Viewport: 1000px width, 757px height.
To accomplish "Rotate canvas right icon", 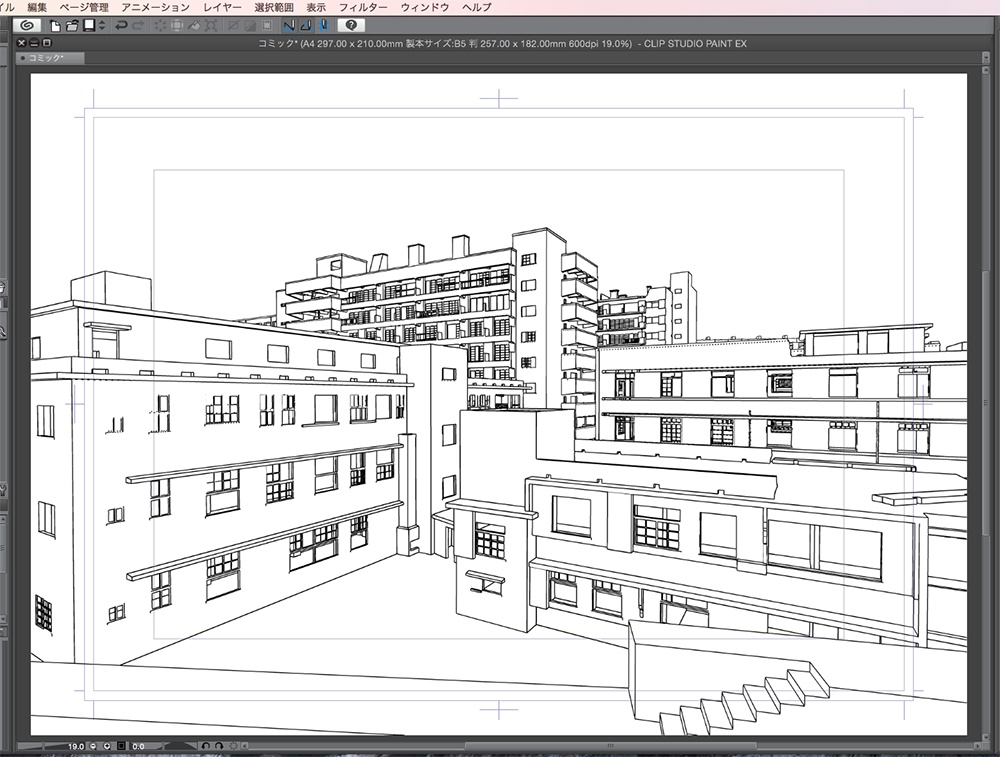I will coord(219,746).
